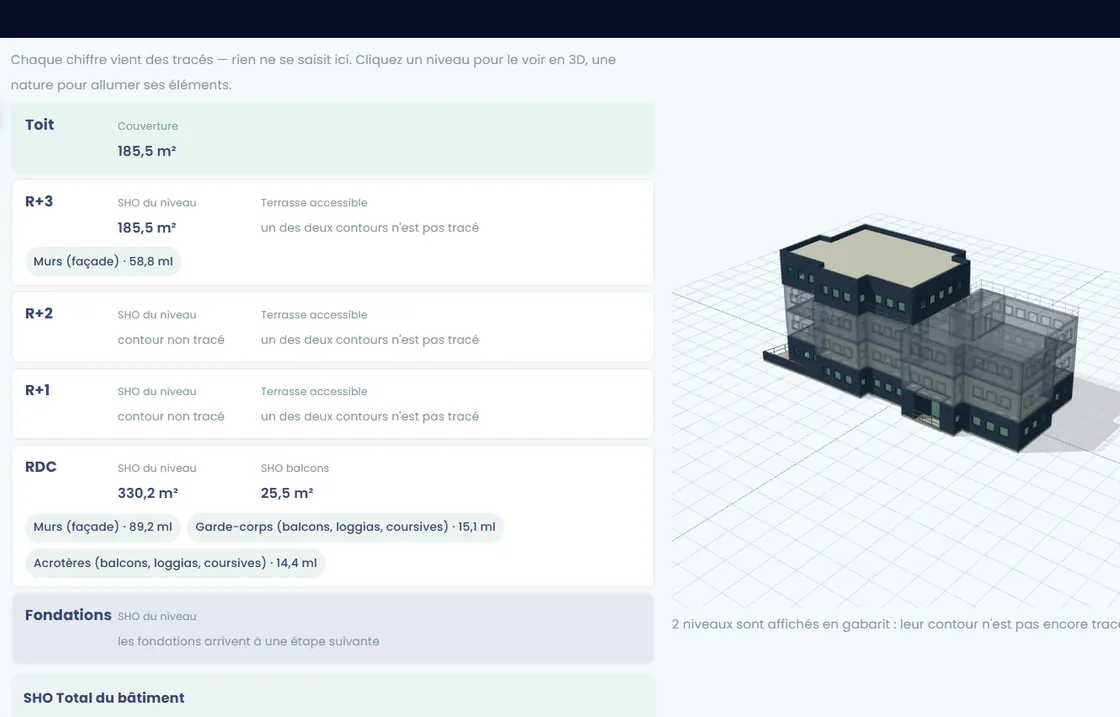Show the RDC level in 3D

[332, 516]
